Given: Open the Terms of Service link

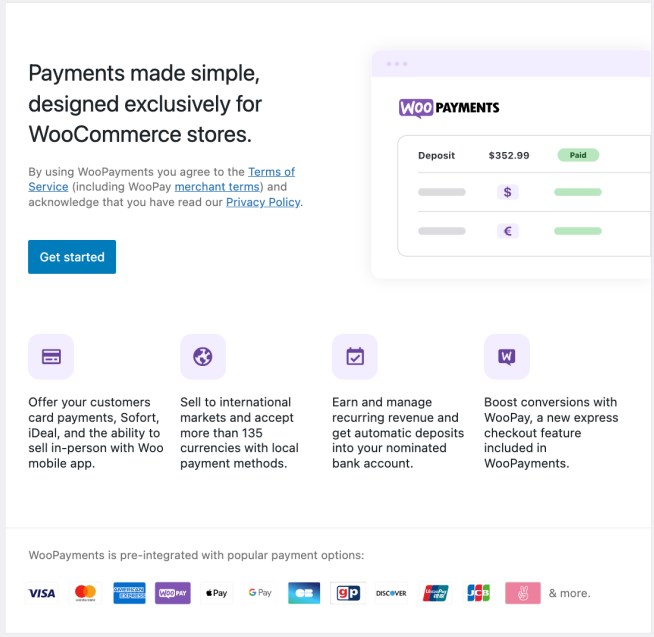Looking at the screenshot, I should coord(271,172).
